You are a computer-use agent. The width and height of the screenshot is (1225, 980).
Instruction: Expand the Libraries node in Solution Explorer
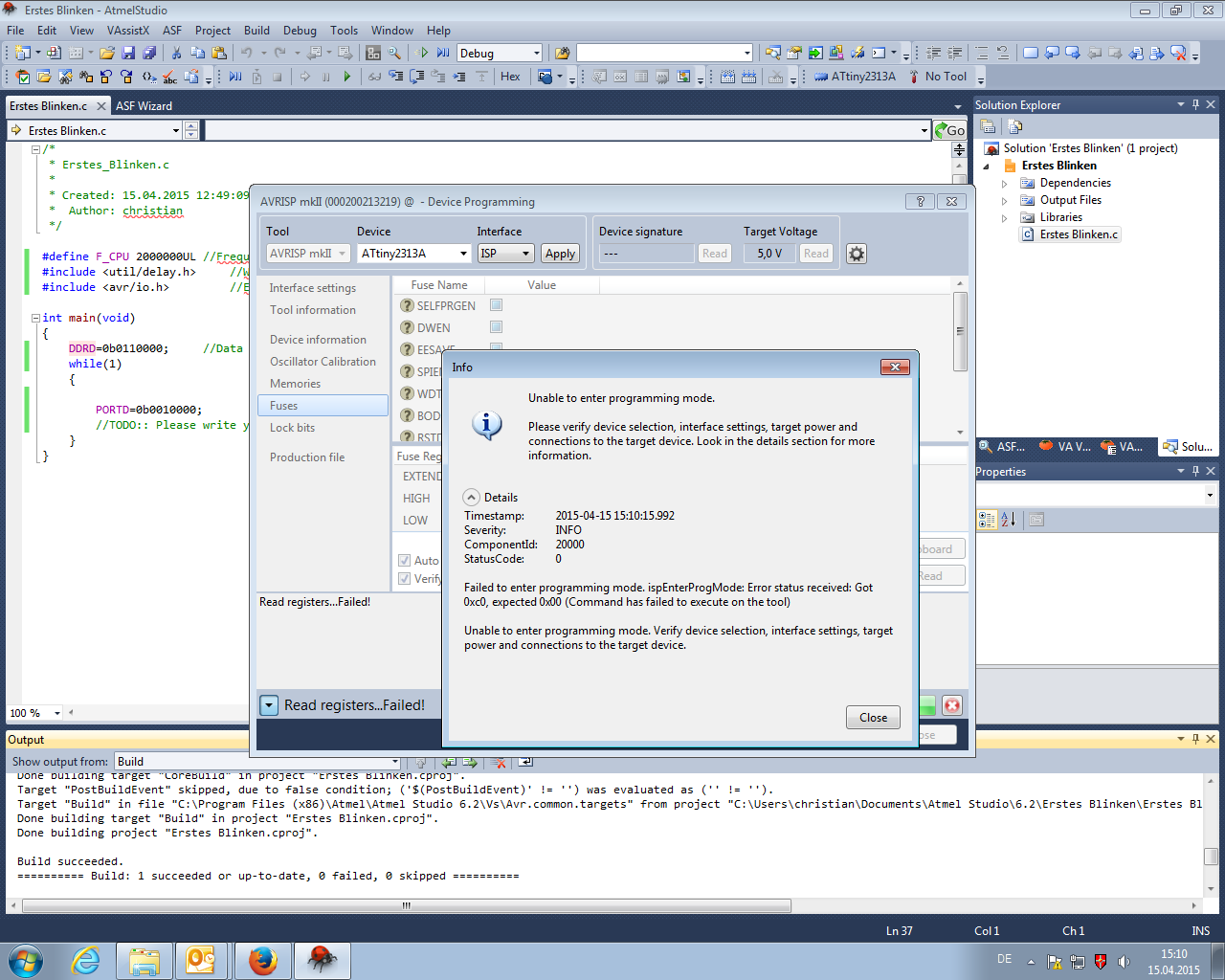[x=1004, y=217]
